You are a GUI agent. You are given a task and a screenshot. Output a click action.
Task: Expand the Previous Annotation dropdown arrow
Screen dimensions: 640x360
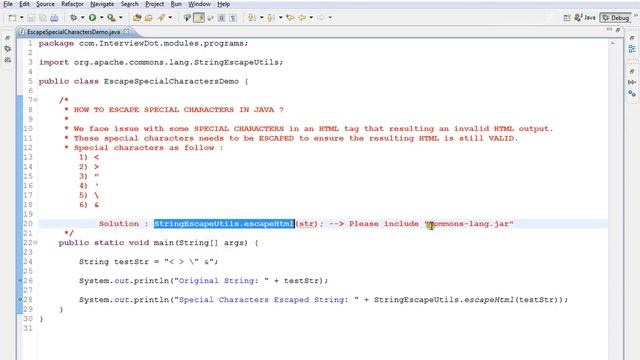(x=280, y=18)
